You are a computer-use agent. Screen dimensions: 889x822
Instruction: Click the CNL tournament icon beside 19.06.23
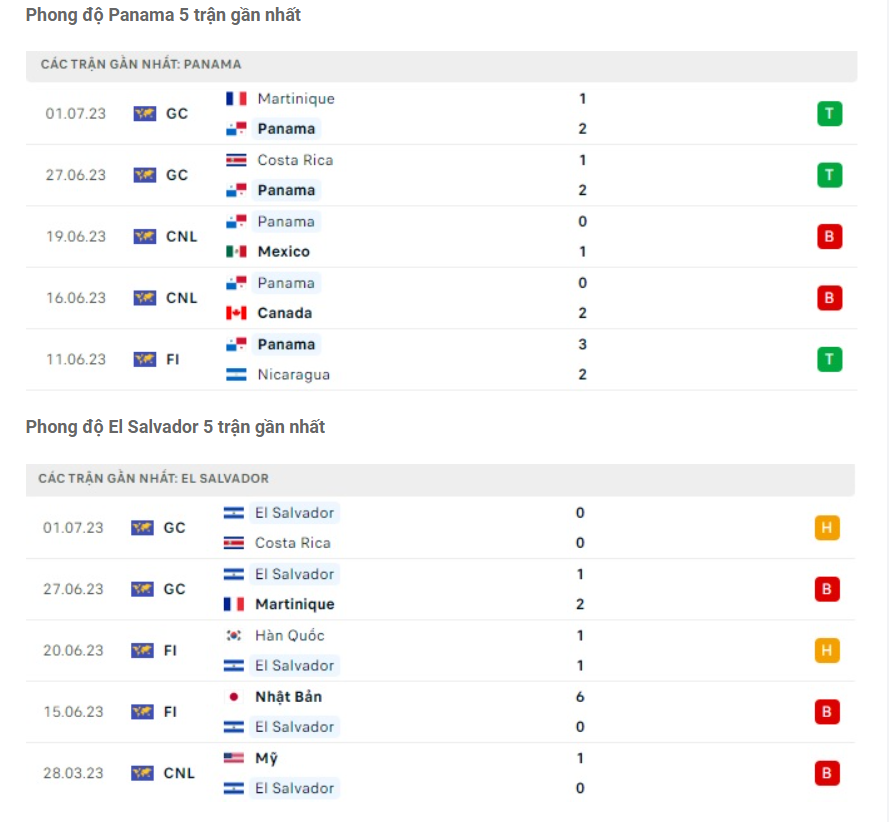tap(144, 236)
